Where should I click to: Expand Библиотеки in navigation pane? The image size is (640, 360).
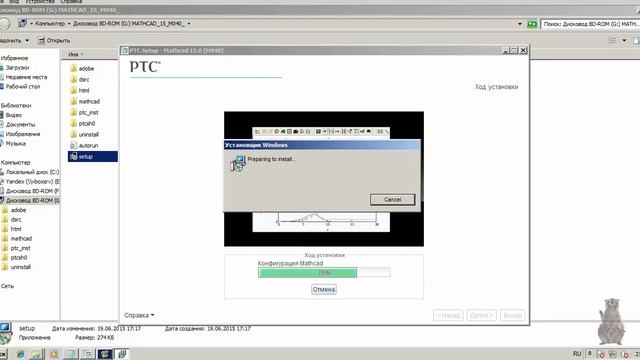[x=16, y=105]
